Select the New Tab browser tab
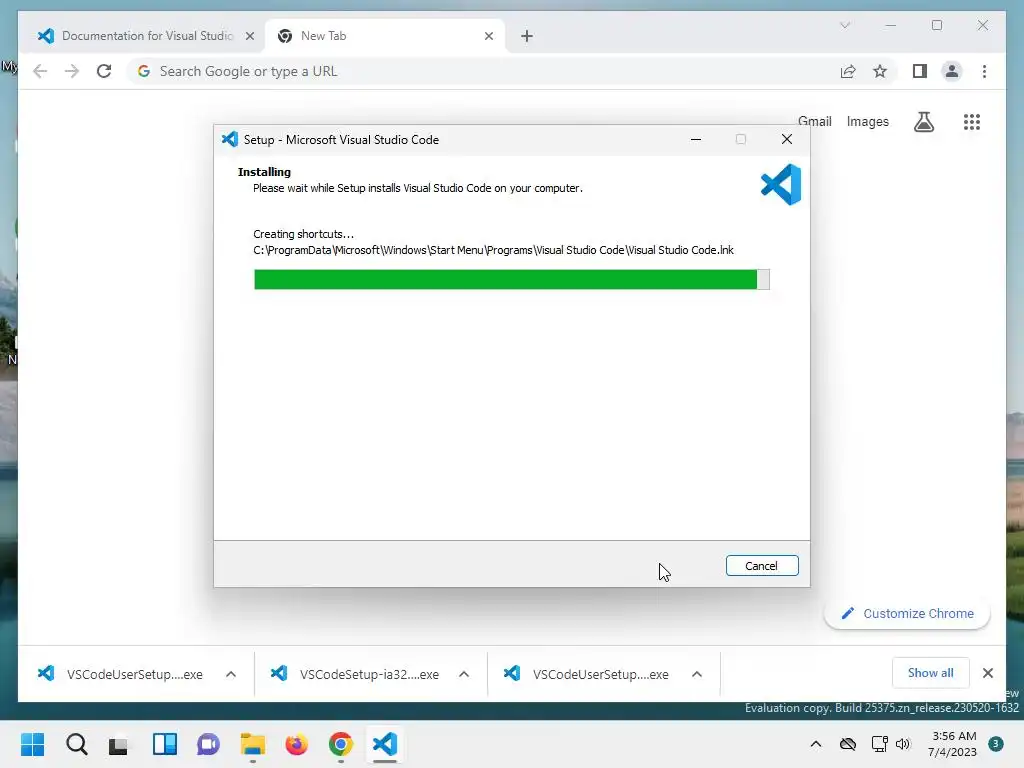Image resolution: width=1024 pixels, height=768 pixels. (385, 36)
